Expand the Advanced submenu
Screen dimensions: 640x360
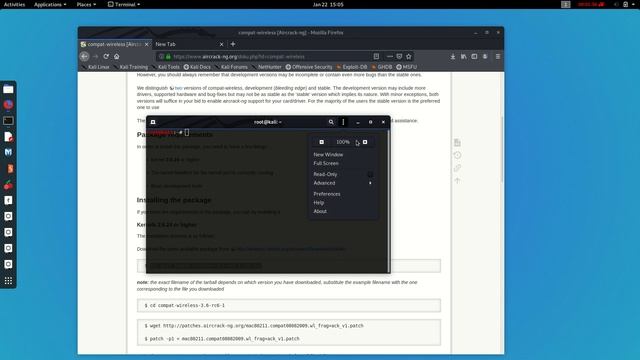342,183
